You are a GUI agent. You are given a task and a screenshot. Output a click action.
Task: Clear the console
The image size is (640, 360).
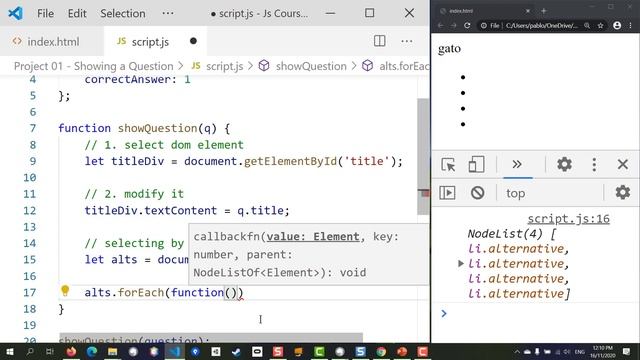pyautogui.click(x=477, y=192)
